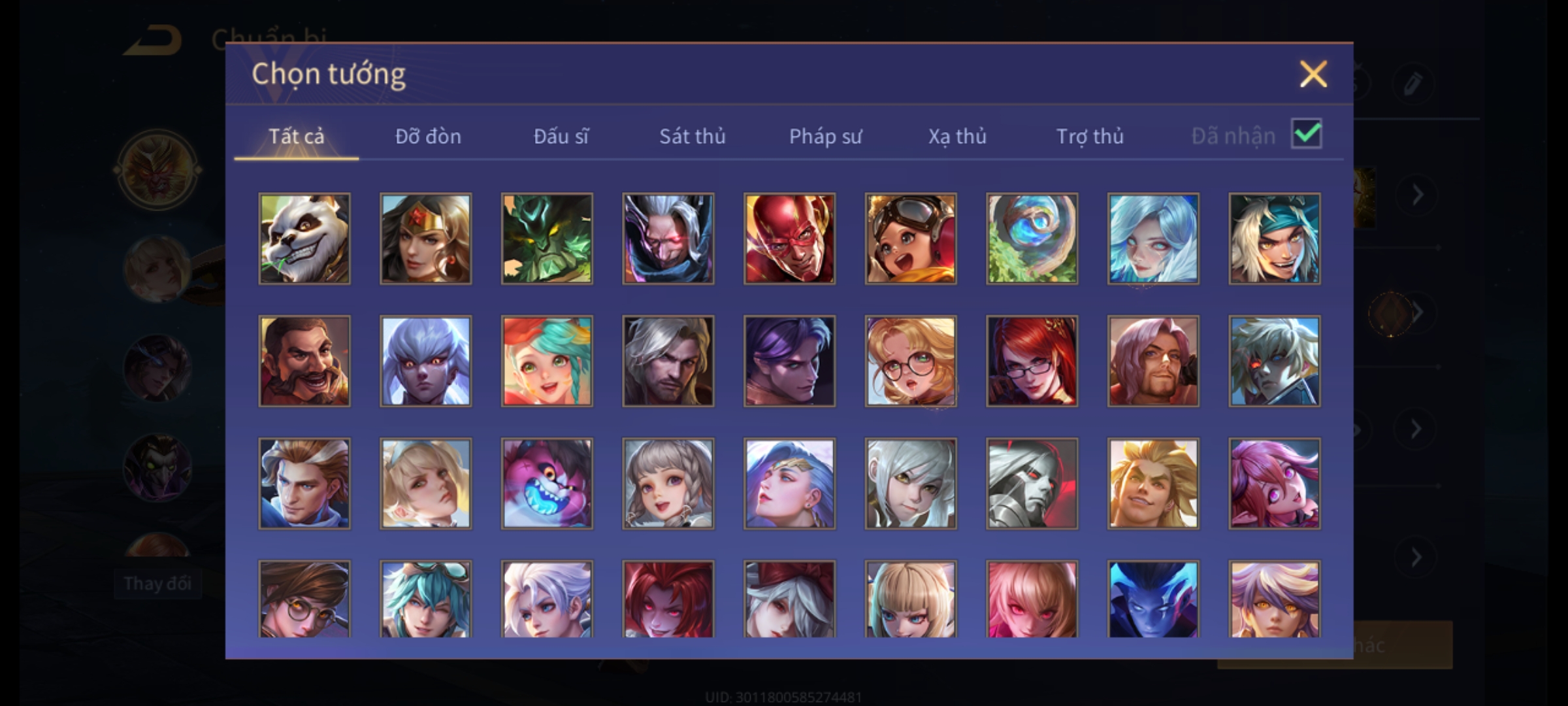Viewport: 1568px width, 706px height.
Task: Toggle the Đã nhận checkbox
Action: pyautogui.click(x=1307, y=134)
